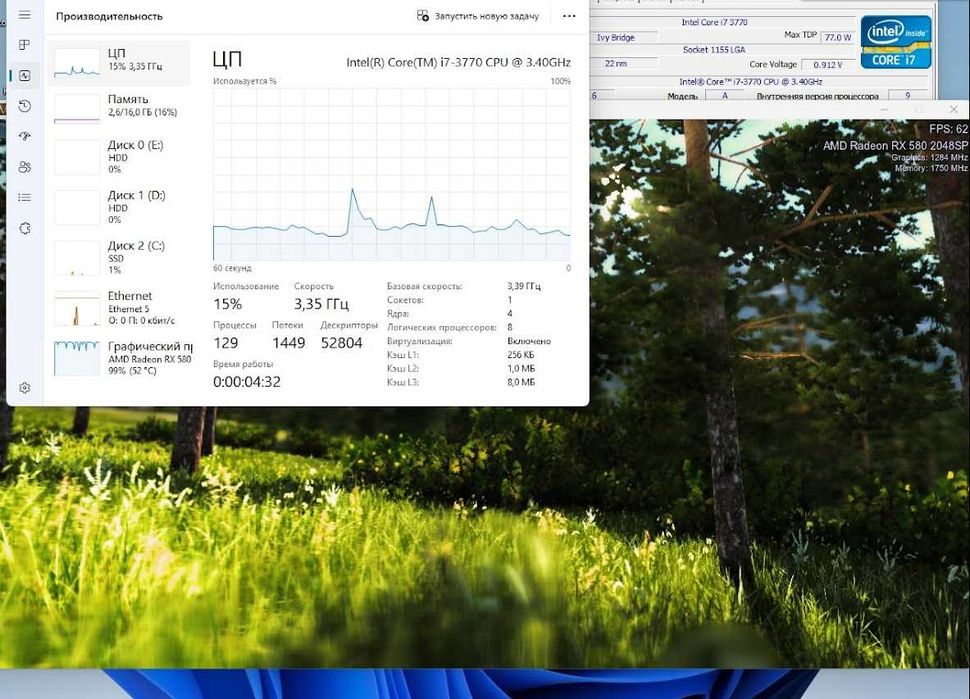Open Task Manager settings gear icon
Viewport: 970px width, 699px height.
[x=25, y=388]
